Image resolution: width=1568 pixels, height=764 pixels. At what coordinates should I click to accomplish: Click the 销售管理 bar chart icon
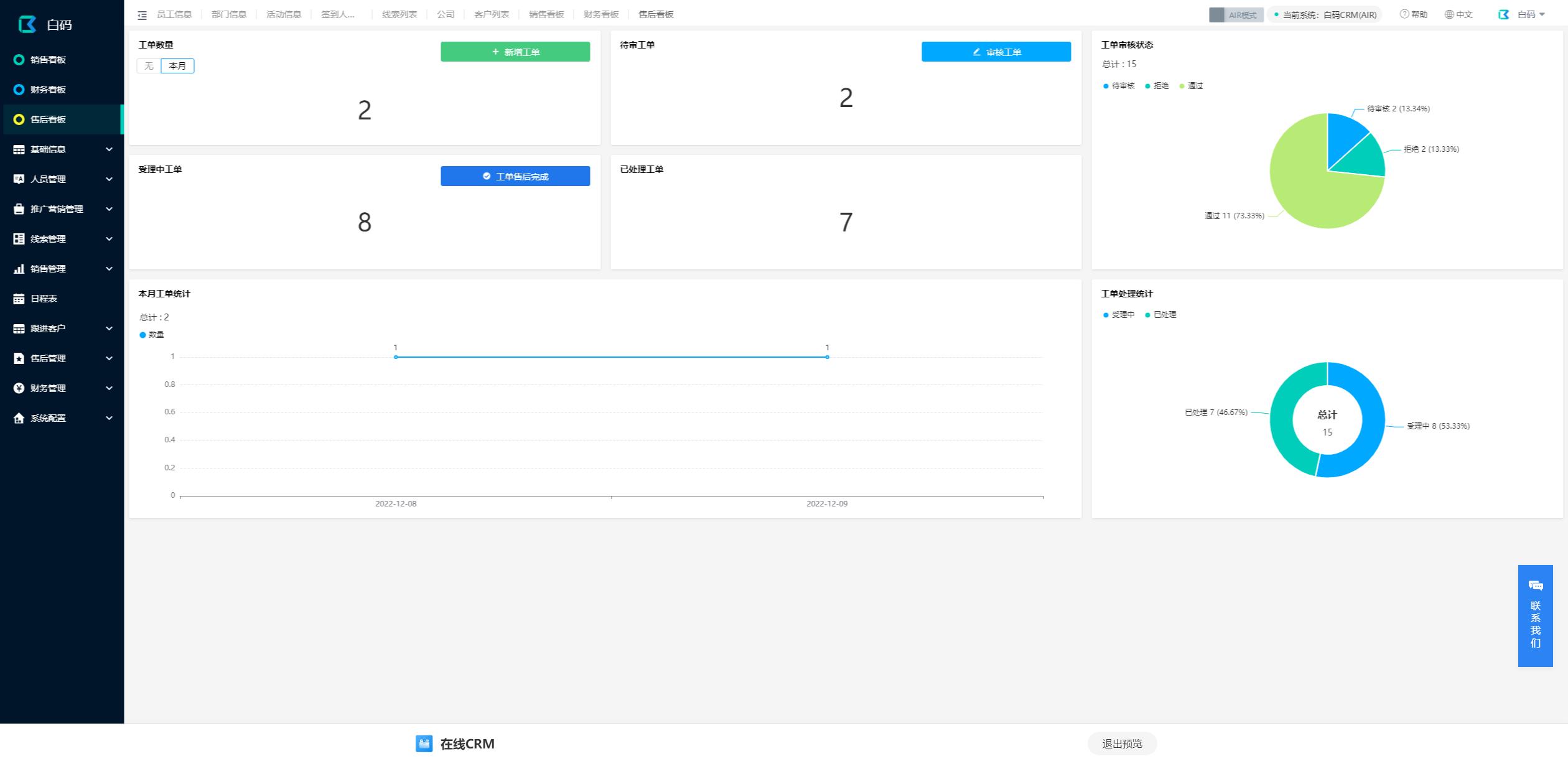19,269
